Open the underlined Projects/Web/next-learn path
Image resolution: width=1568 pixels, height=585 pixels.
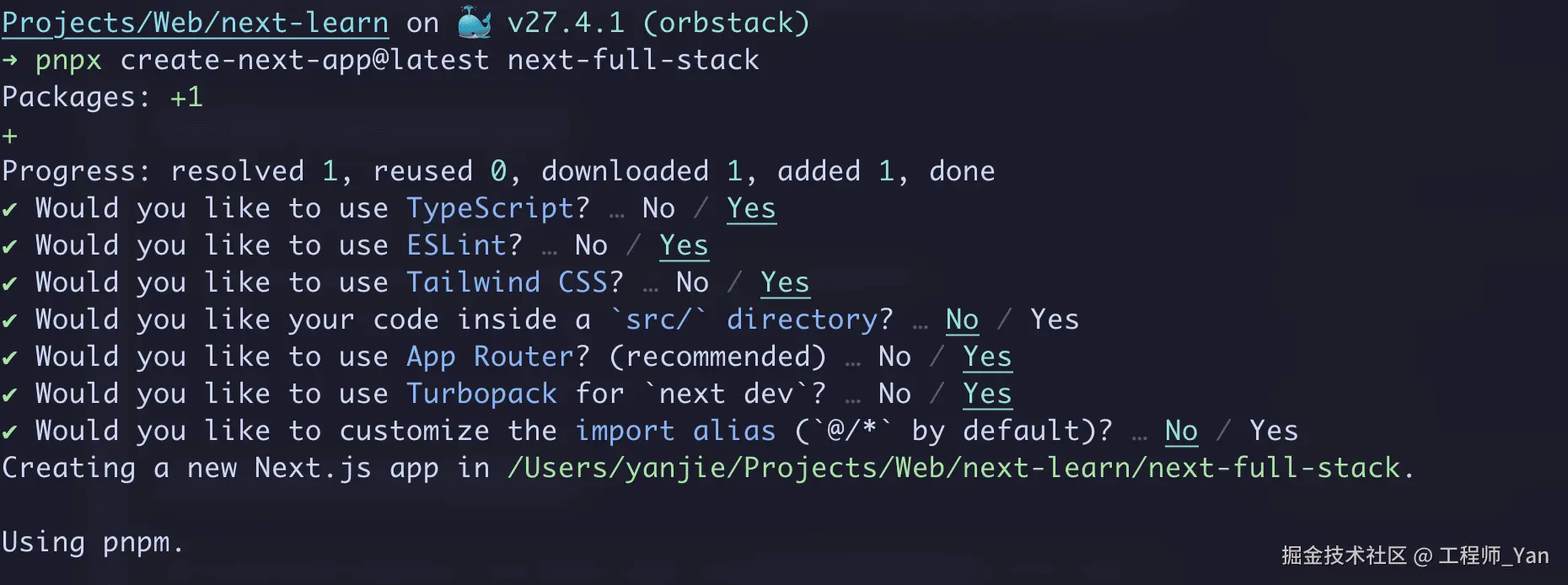click(x=196, y=23)
